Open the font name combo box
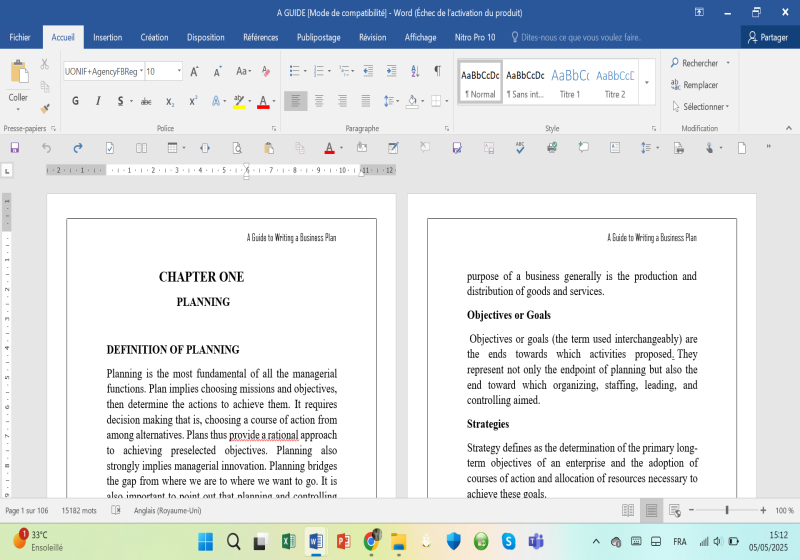 [104, 71]
